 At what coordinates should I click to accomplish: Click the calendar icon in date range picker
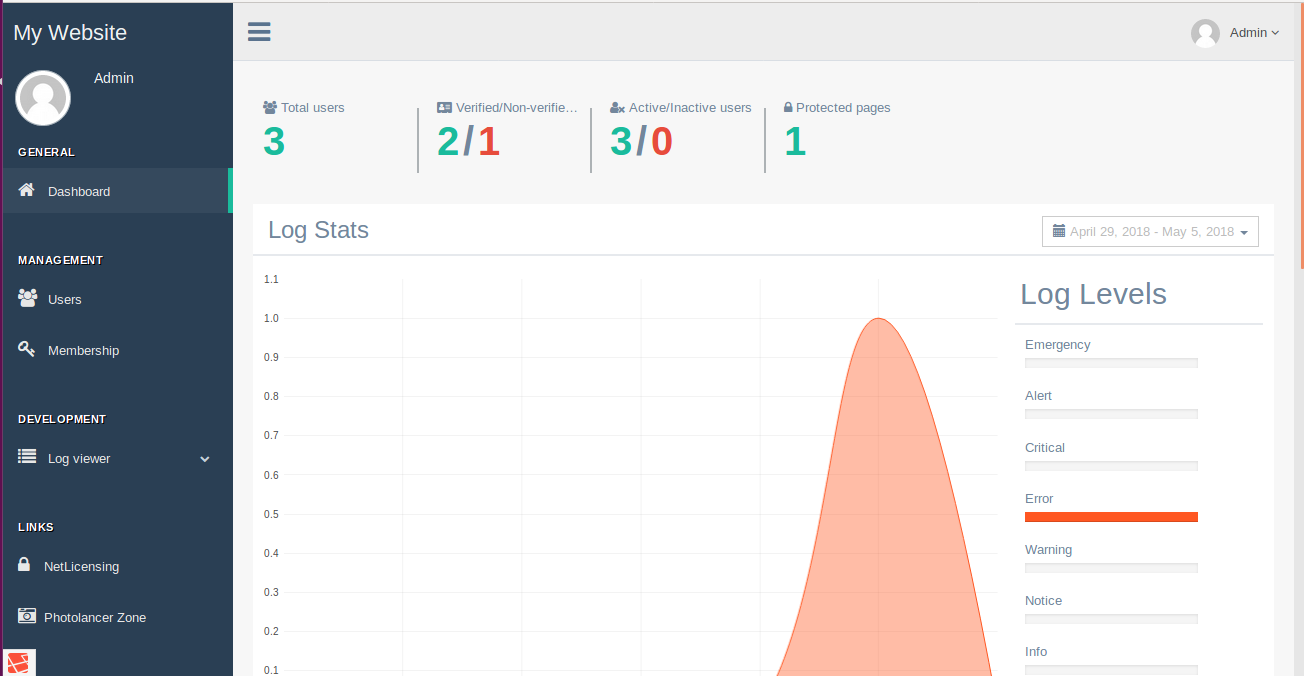tap(1059, 231)
